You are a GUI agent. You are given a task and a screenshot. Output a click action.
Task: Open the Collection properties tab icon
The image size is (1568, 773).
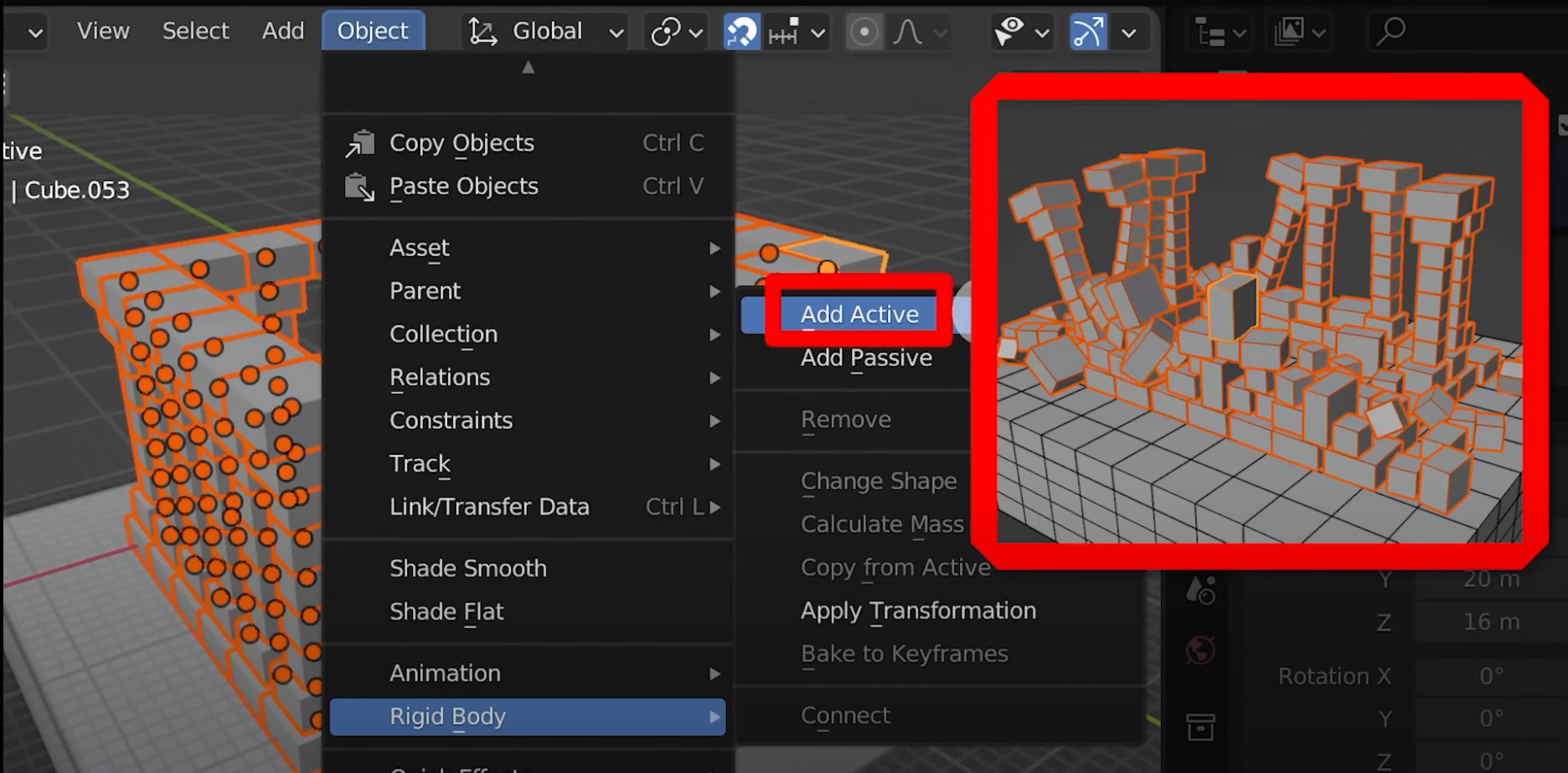(x=1200, y=726)
